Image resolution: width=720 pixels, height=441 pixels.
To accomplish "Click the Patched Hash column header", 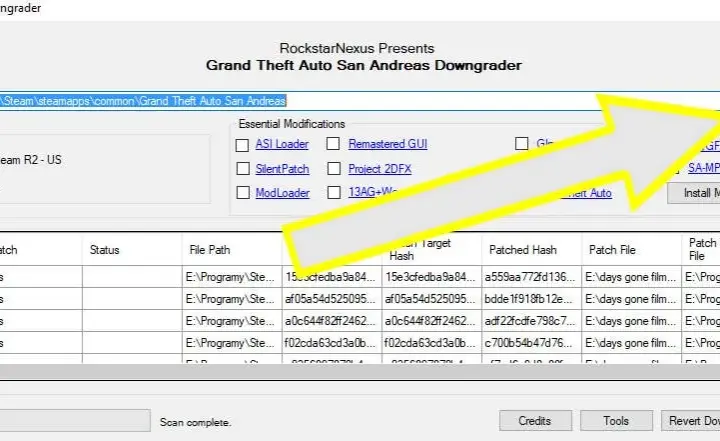I will pyautogui.click(x=532, y=249).
